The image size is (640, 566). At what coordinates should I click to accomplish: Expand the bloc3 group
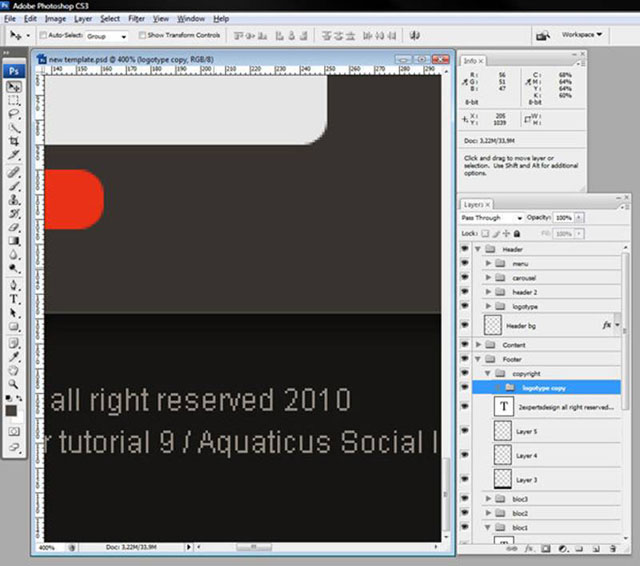pos(488,499)
